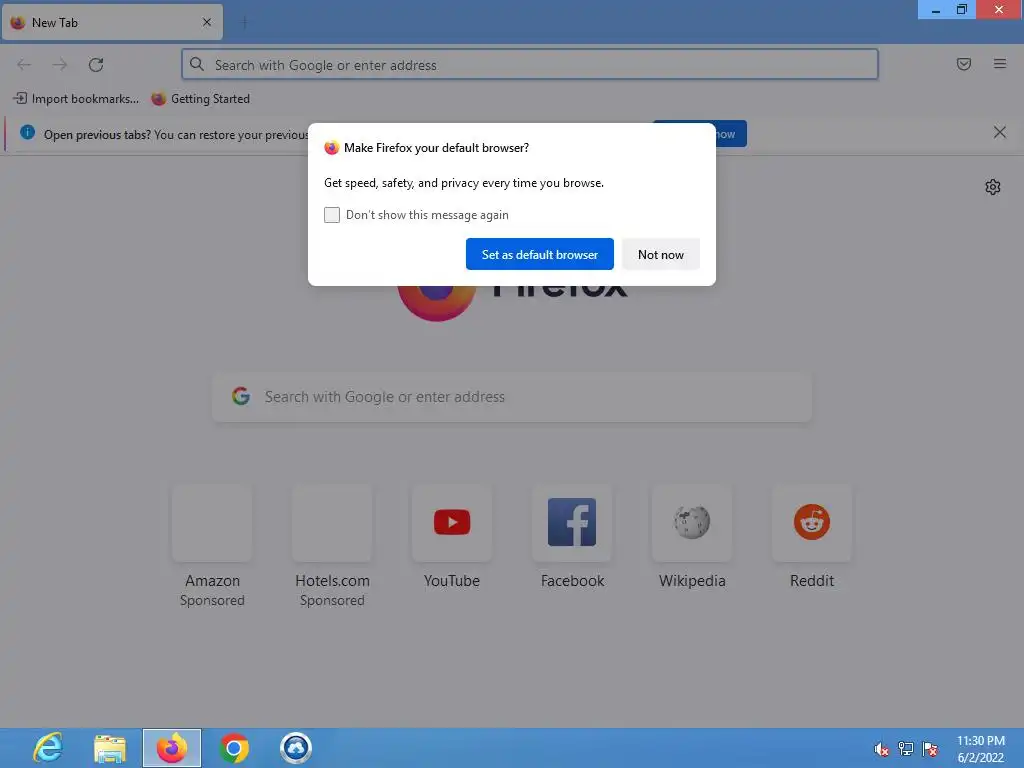
Task: Dismiss the restore tabs notification bar
Action: [x=999, y=133]
